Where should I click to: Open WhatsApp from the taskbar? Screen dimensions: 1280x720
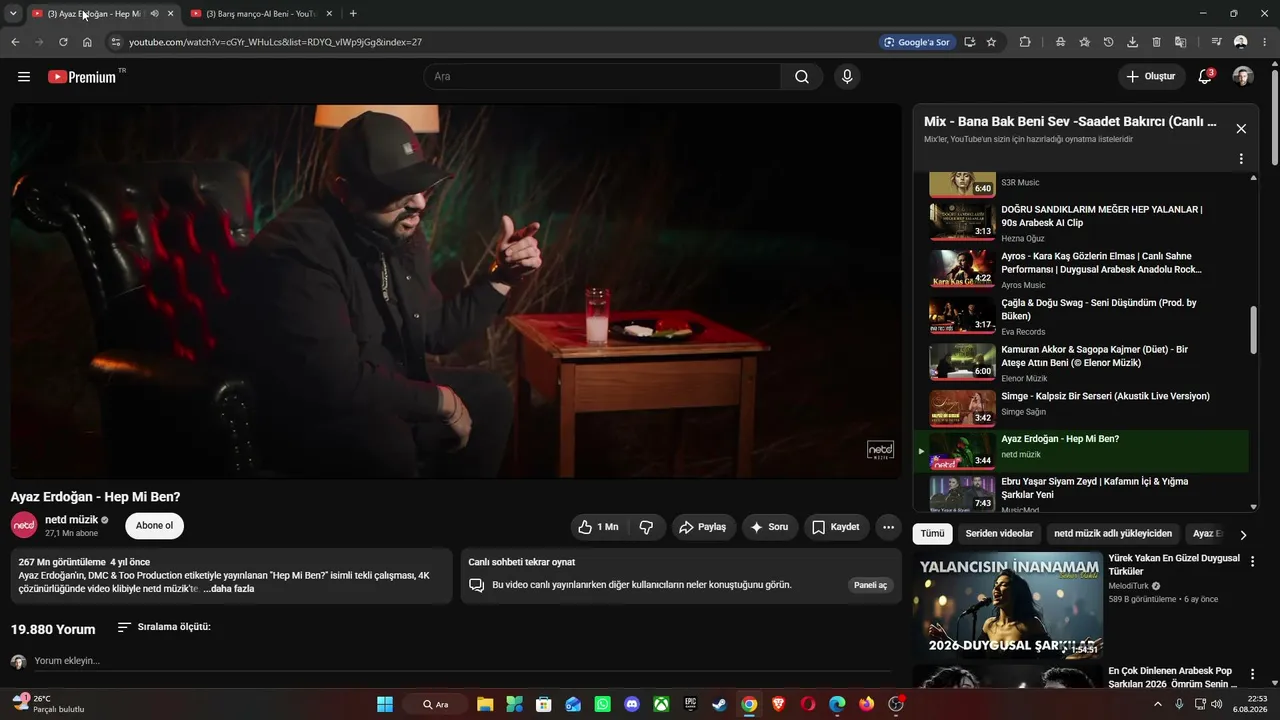click(x=602, y=704)
